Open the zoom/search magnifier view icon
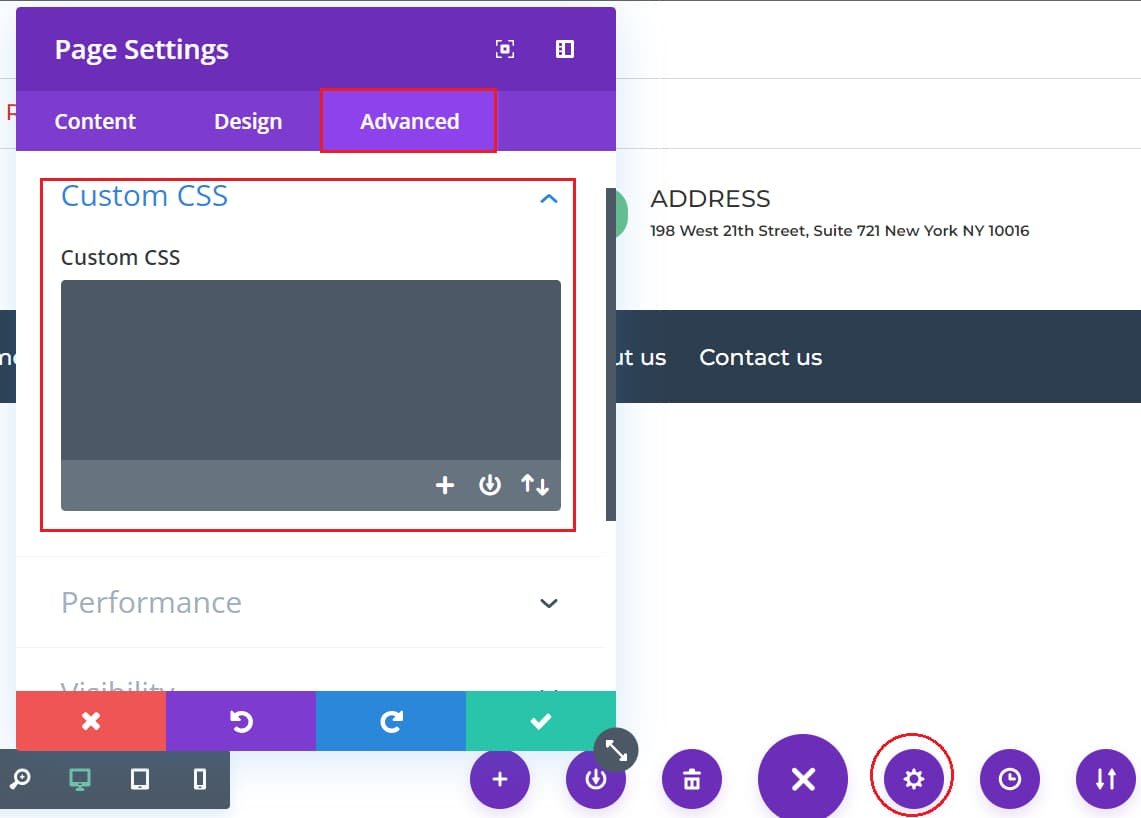1141x818 pixels. click(20, 779)
